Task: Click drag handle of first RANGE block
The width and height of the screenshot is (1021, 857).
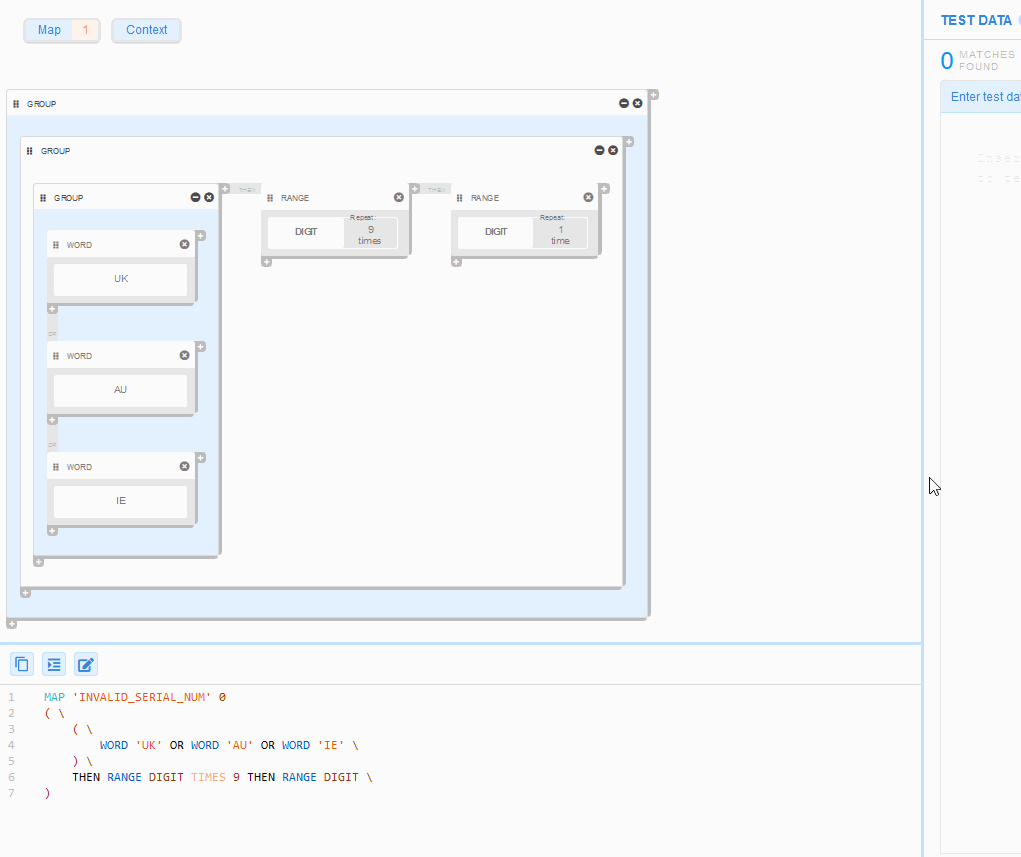Action: 270,198
